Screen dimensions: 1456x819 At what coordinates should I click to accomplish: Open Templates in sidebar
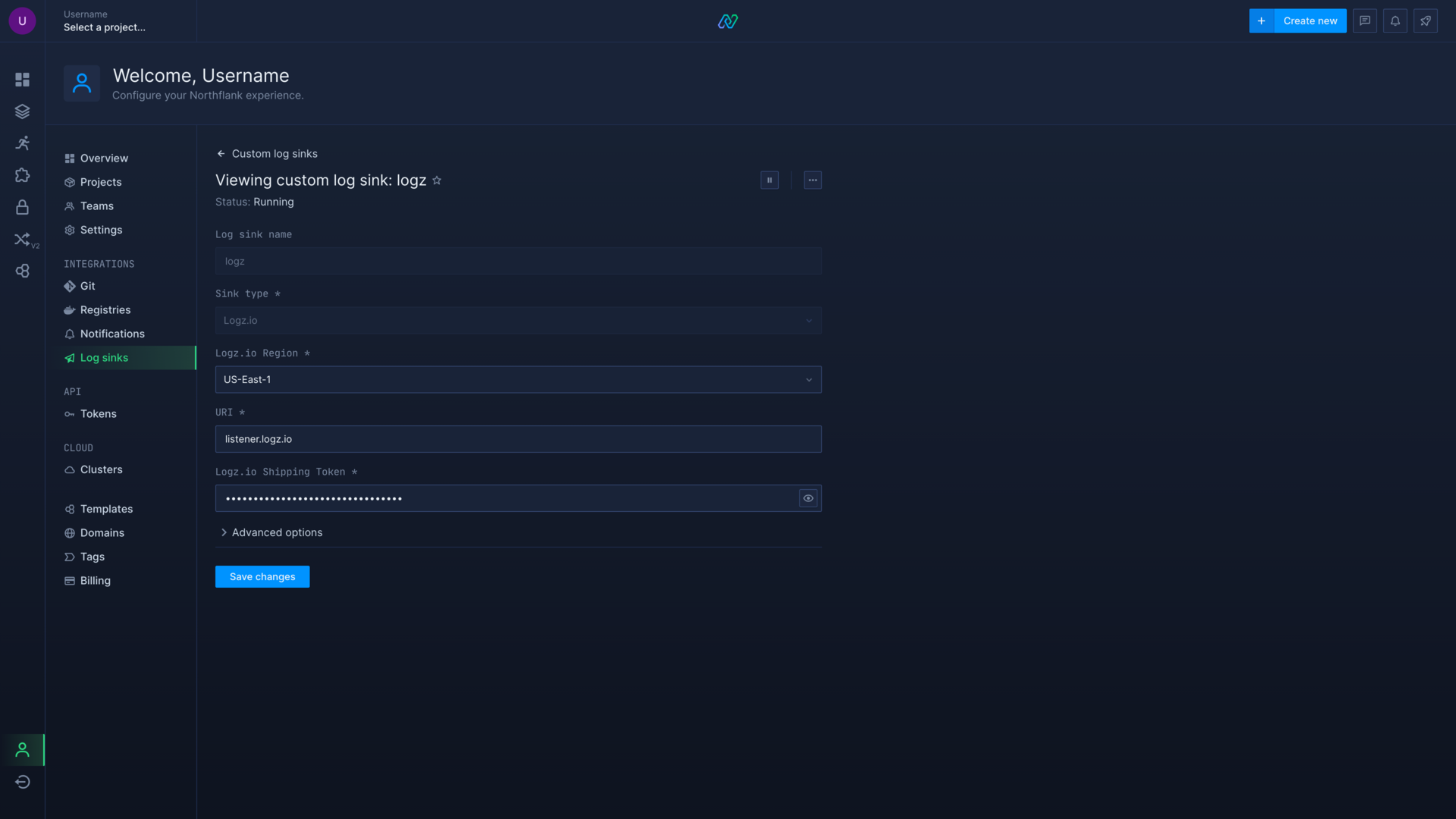click(99, 509)
